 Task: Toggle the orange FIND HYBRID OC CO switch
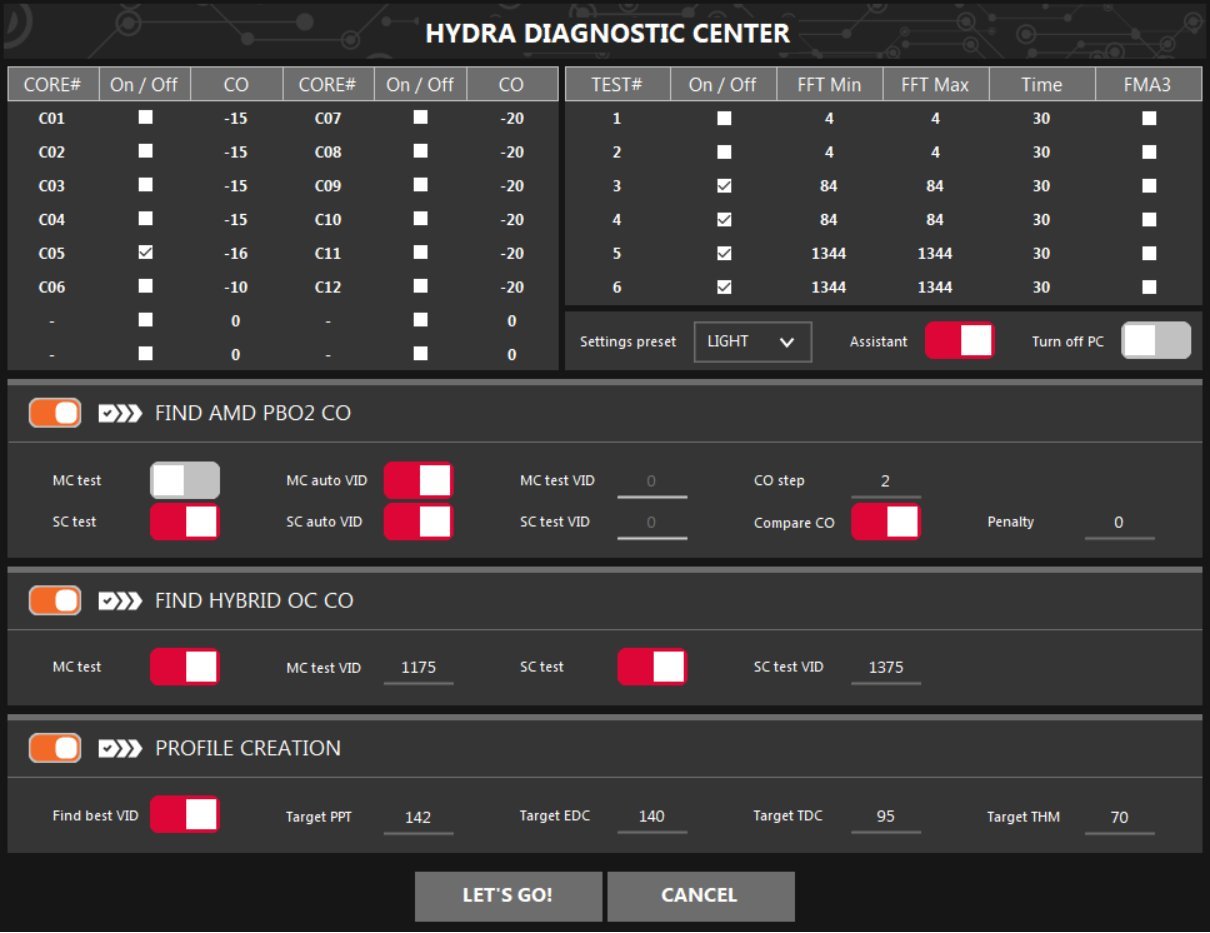click(55, 601)
